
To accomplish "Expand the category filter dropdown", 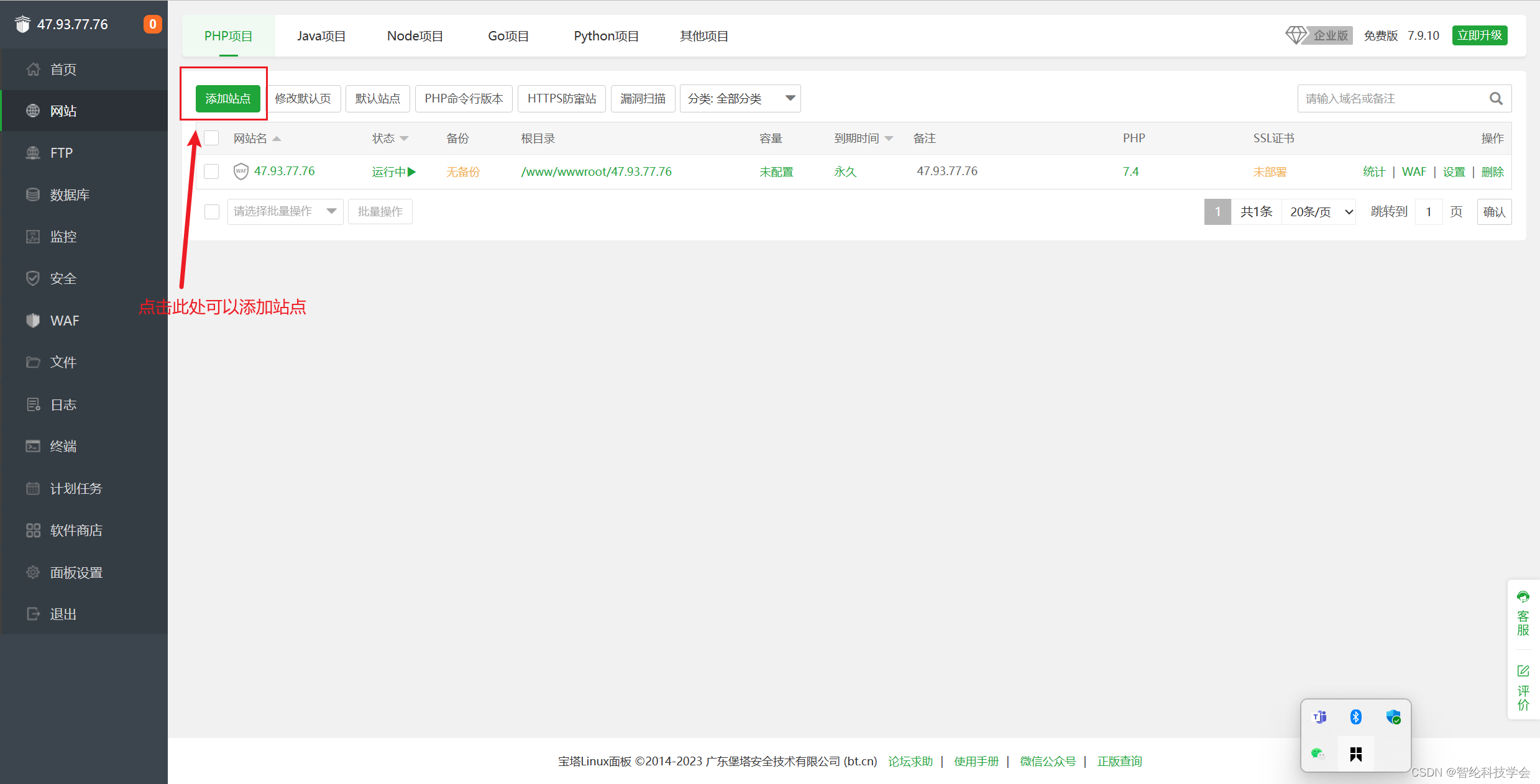I will pos(740,99).
